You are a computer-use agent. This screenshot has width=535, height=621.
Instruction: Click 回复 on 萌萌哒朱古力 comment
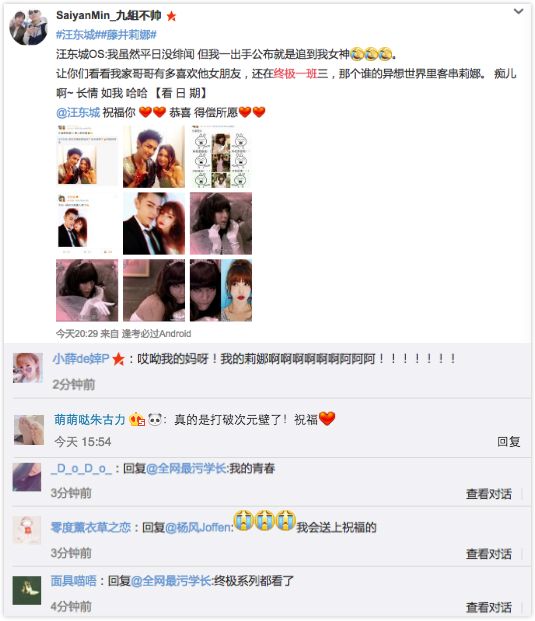(x=508, y=442)
